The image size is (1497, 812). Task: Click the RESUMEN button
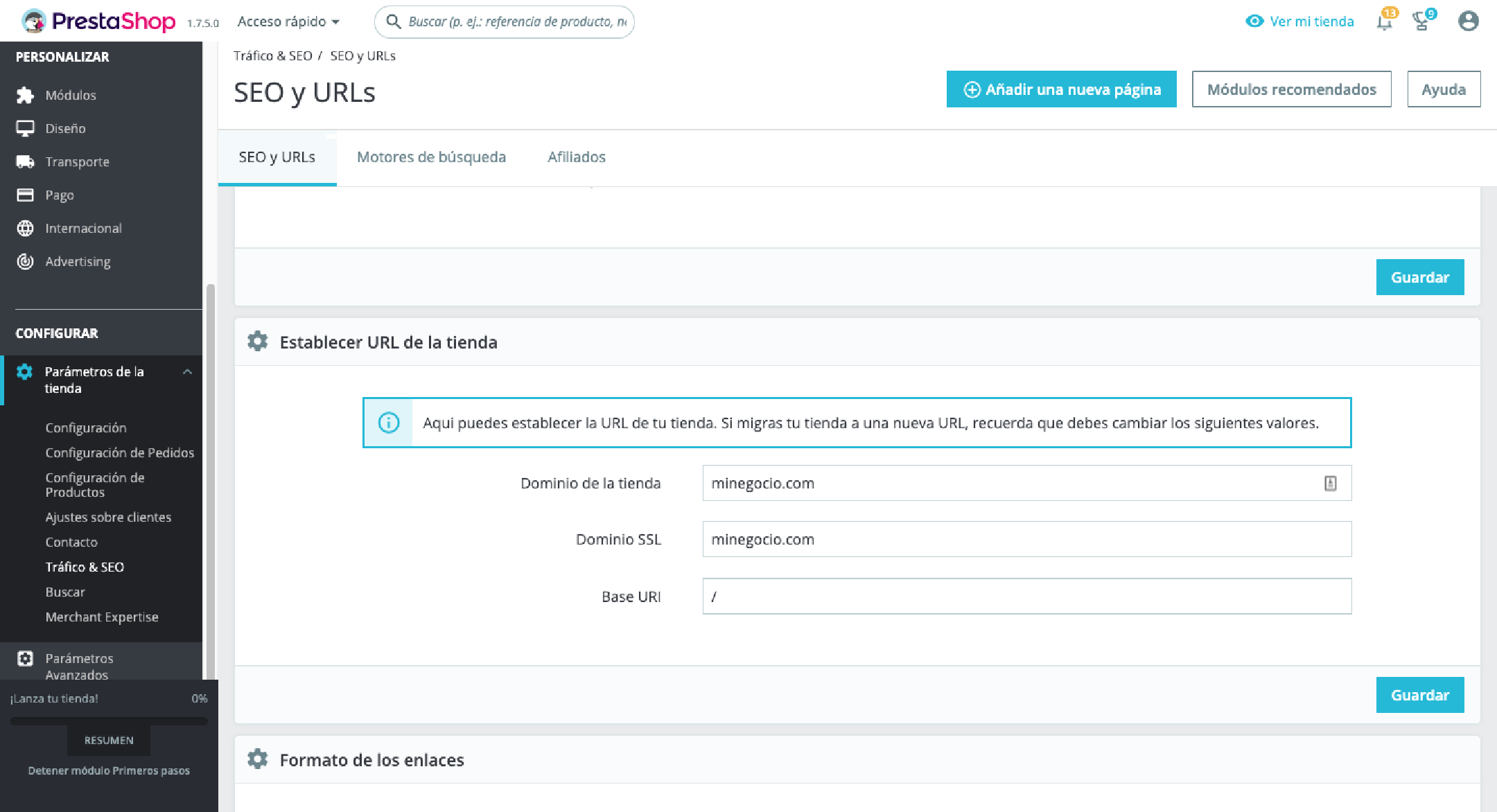tap(109, 741)
